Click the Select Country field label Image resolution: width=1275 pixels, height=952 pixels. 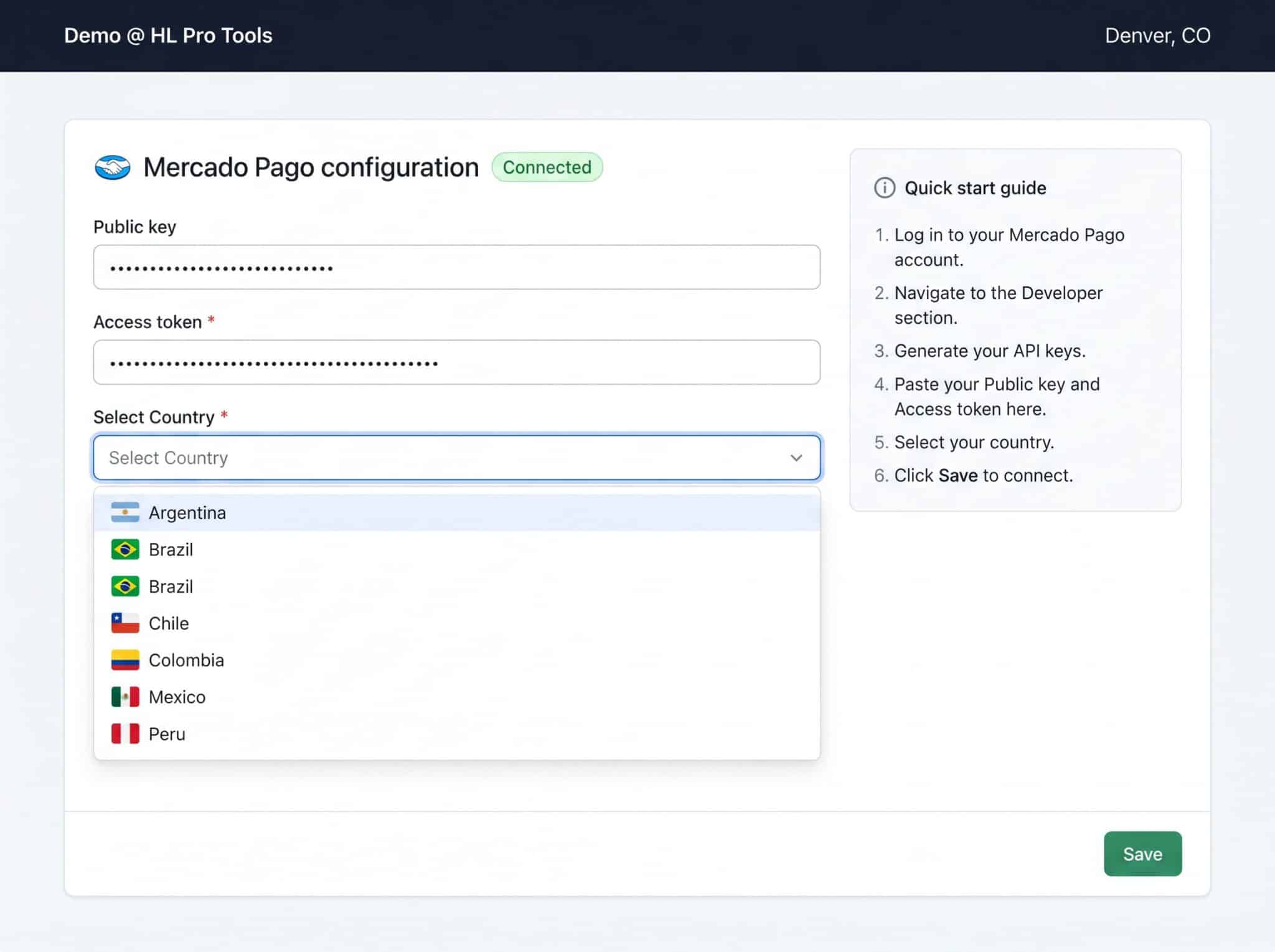pos(154,417)
